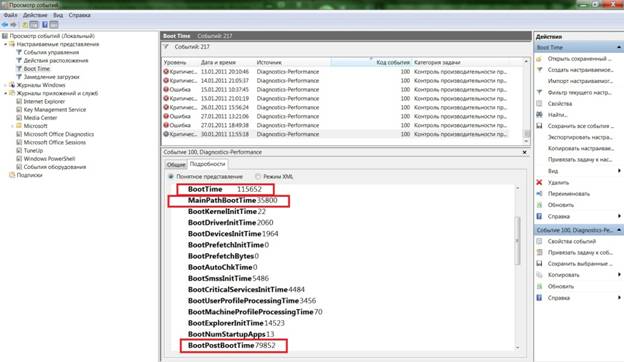Click the log icon beside Internet Explorer
The width and height of the screenshot is (624, 362).
point(19,101)
